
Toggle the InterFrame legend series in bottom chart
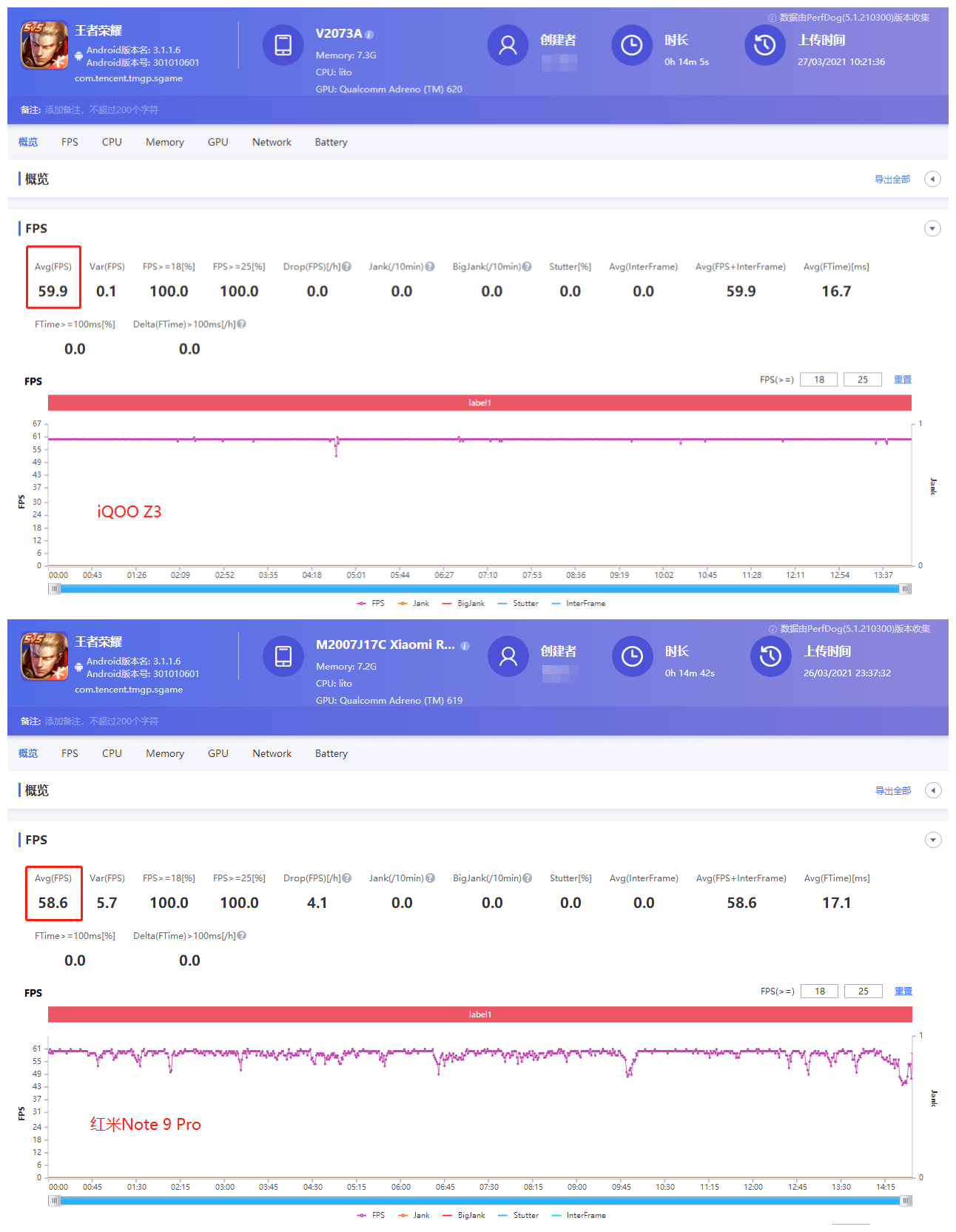(x=579, y=1216)
